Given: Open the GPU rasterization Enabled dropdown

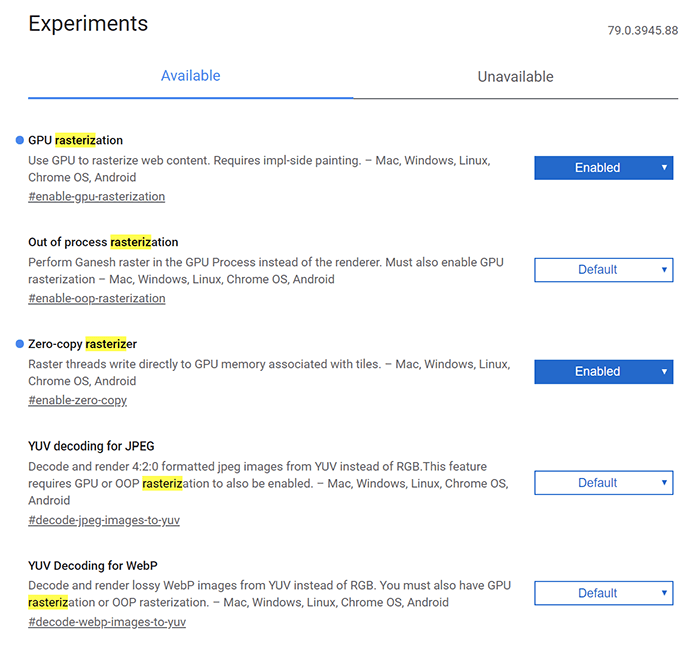Looking at the screenshot, I should (x=604, y=168).
